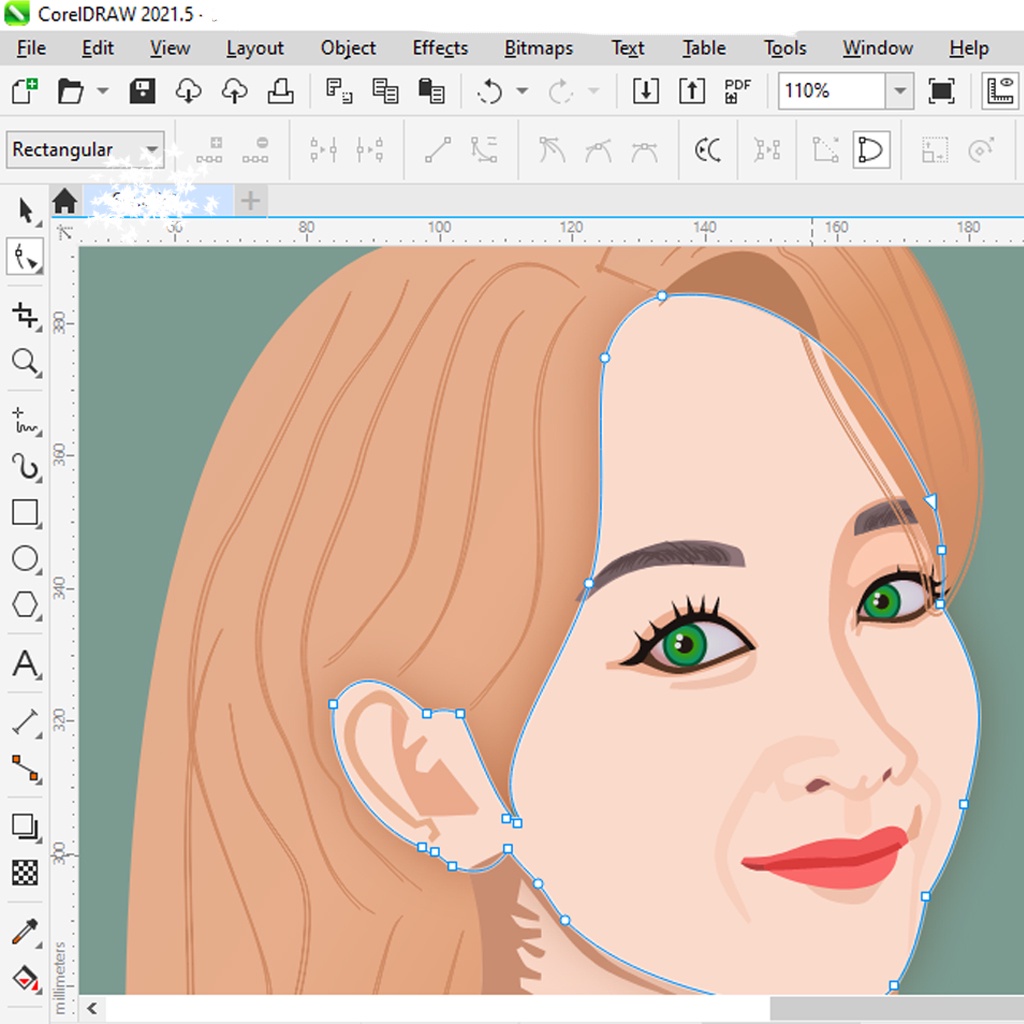Click the Home welcome screen button

(65, 201)
